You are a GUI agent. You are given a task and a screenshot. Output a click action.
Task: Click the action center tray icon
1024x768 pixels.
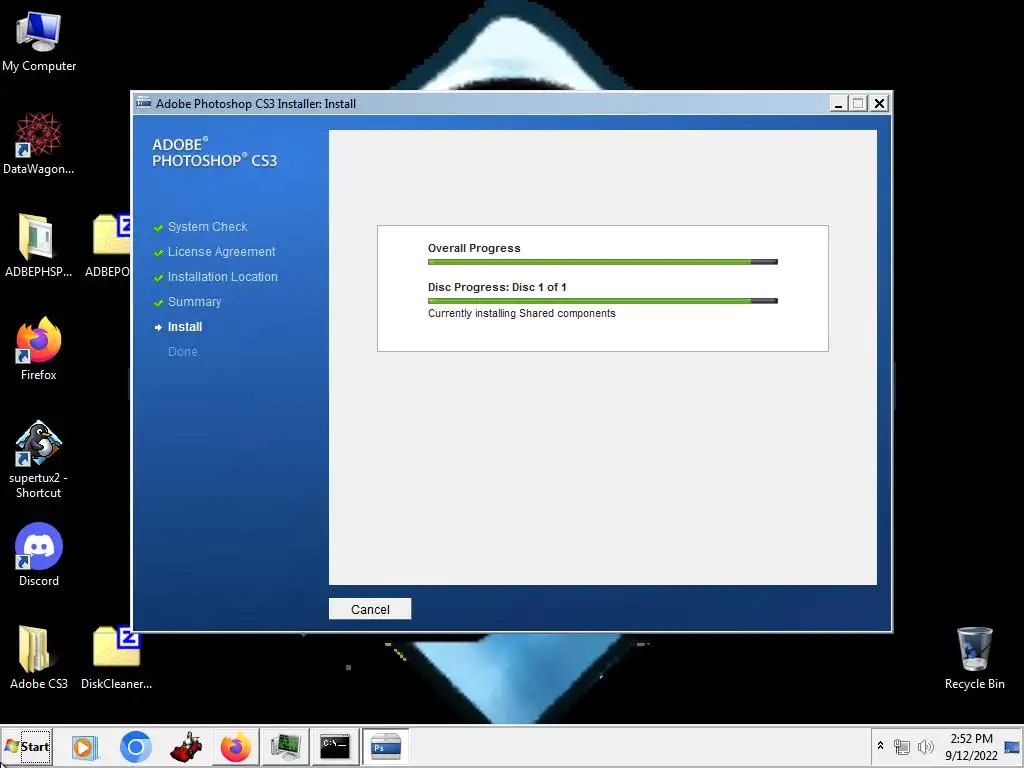[x=1012, y=746]
